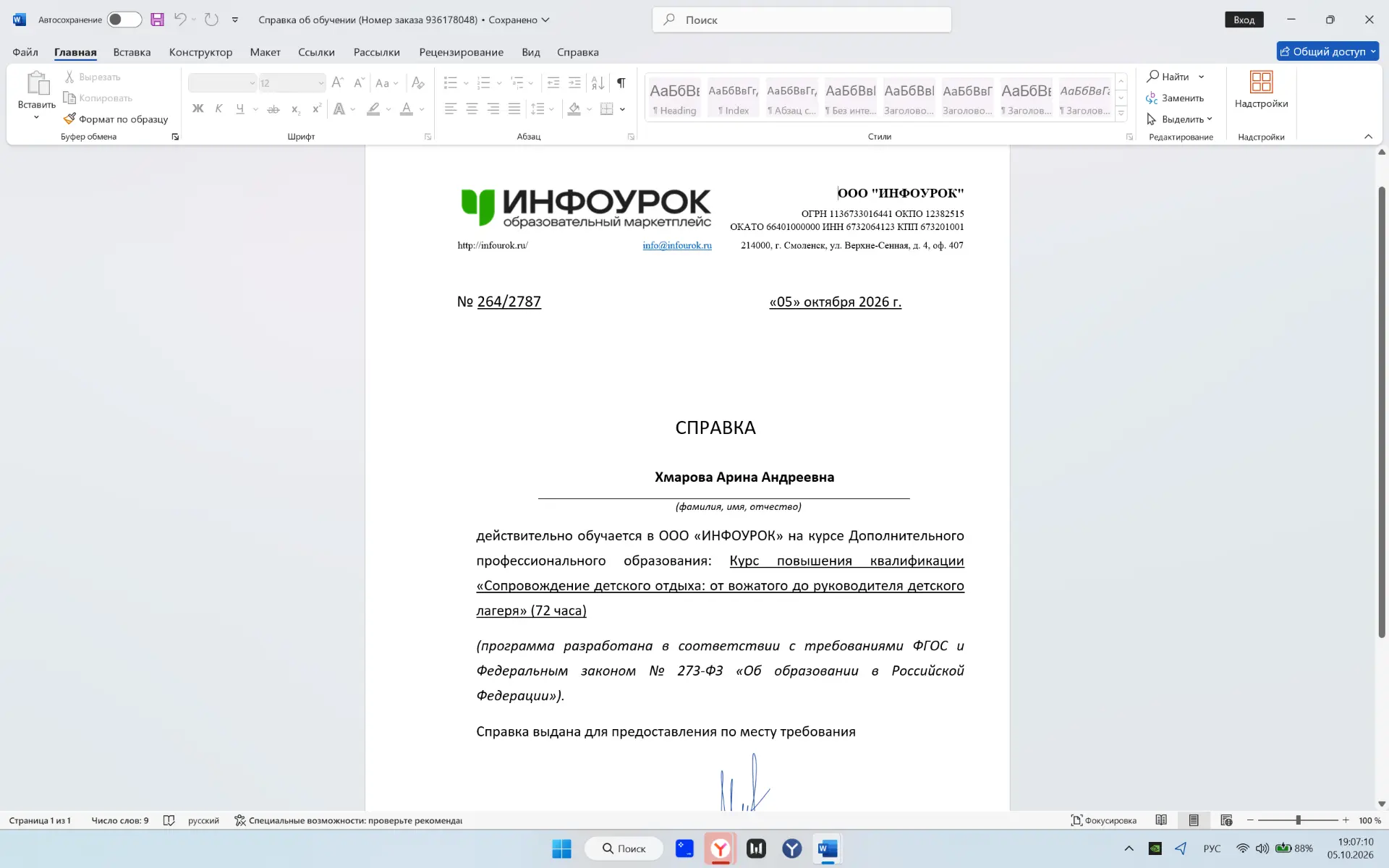Increase font size with the larger A icon
This screenshot has width=1389, height=868.
[337, 83]
